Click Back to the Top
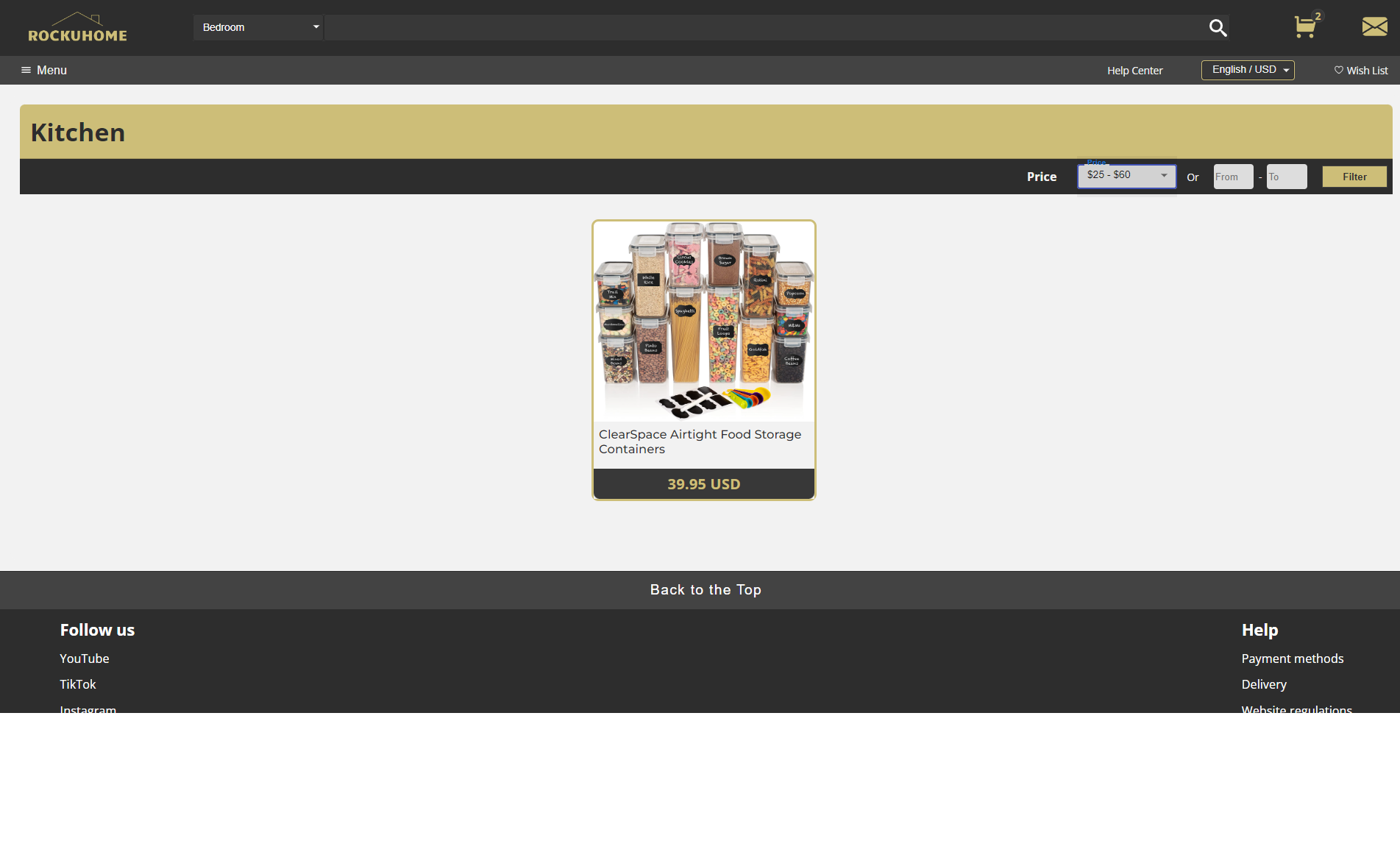Screen dimensions: 1400x841 705,589
